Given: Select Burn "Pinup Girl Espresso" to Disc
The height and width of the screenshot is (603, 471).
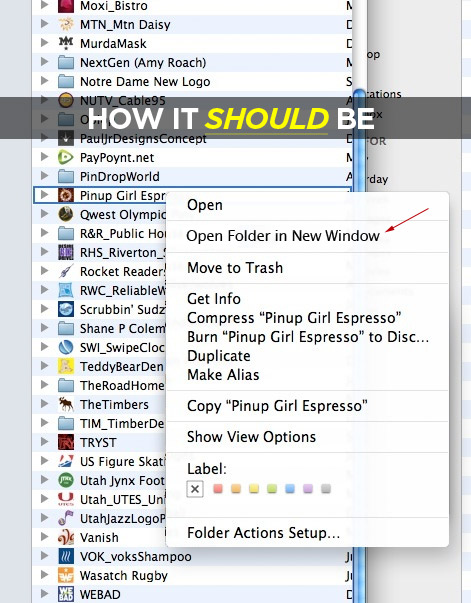Looking at the screenshot, I should point(308,337).
